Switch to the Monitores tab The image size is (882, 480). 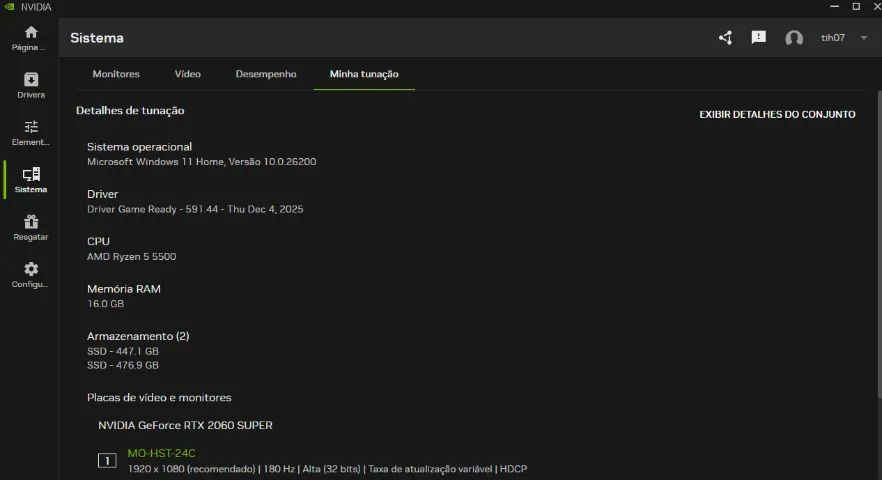point(116,74)
